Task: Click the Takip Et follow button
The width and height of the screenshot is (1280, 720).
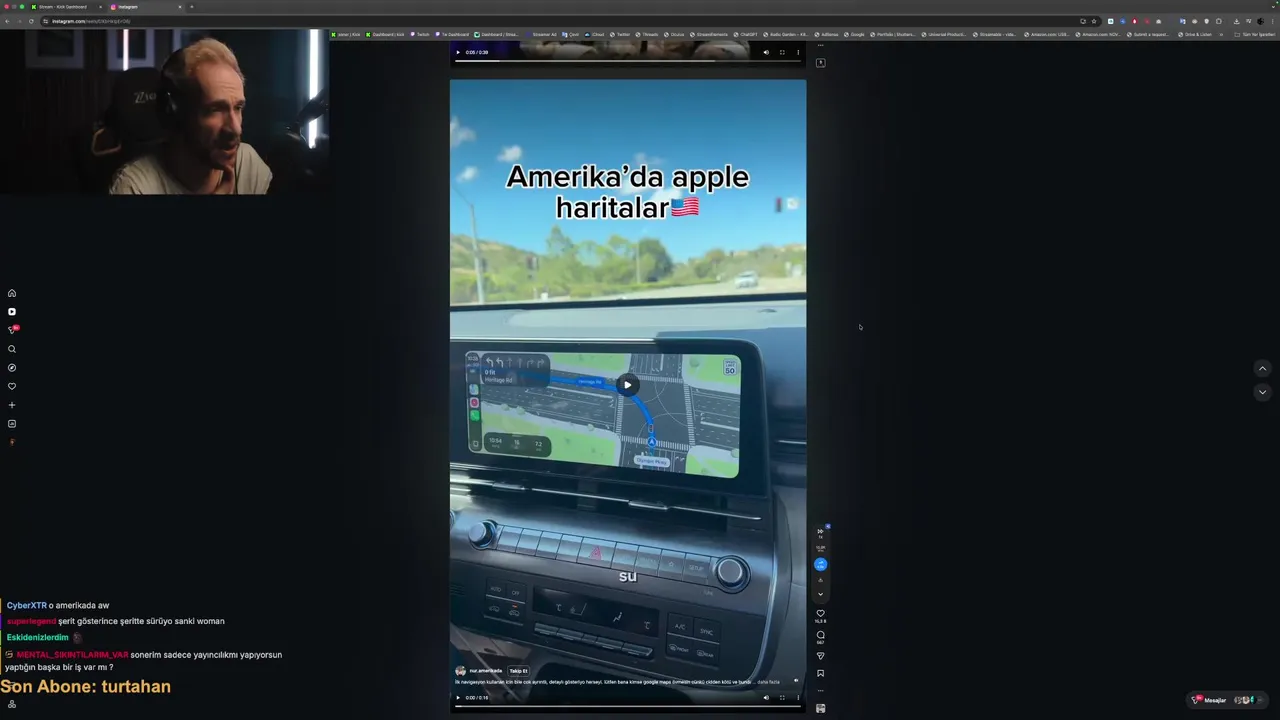Action: click(x=518, y=671)
